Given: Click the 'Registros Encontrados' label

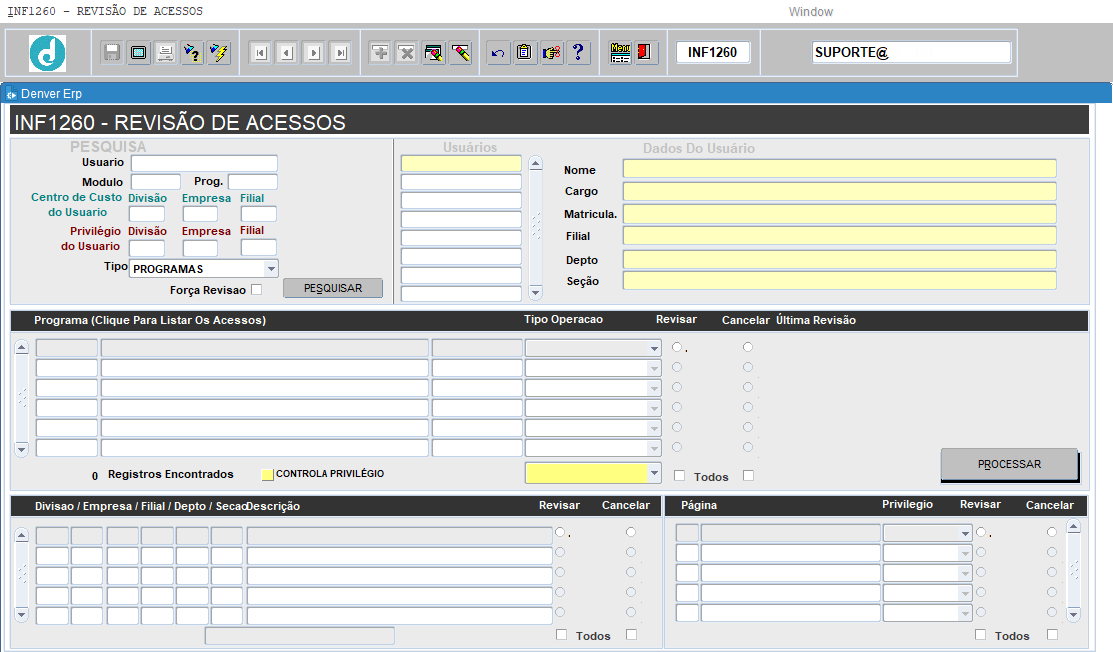Looking at the screenshot, I should pos(170,474).
